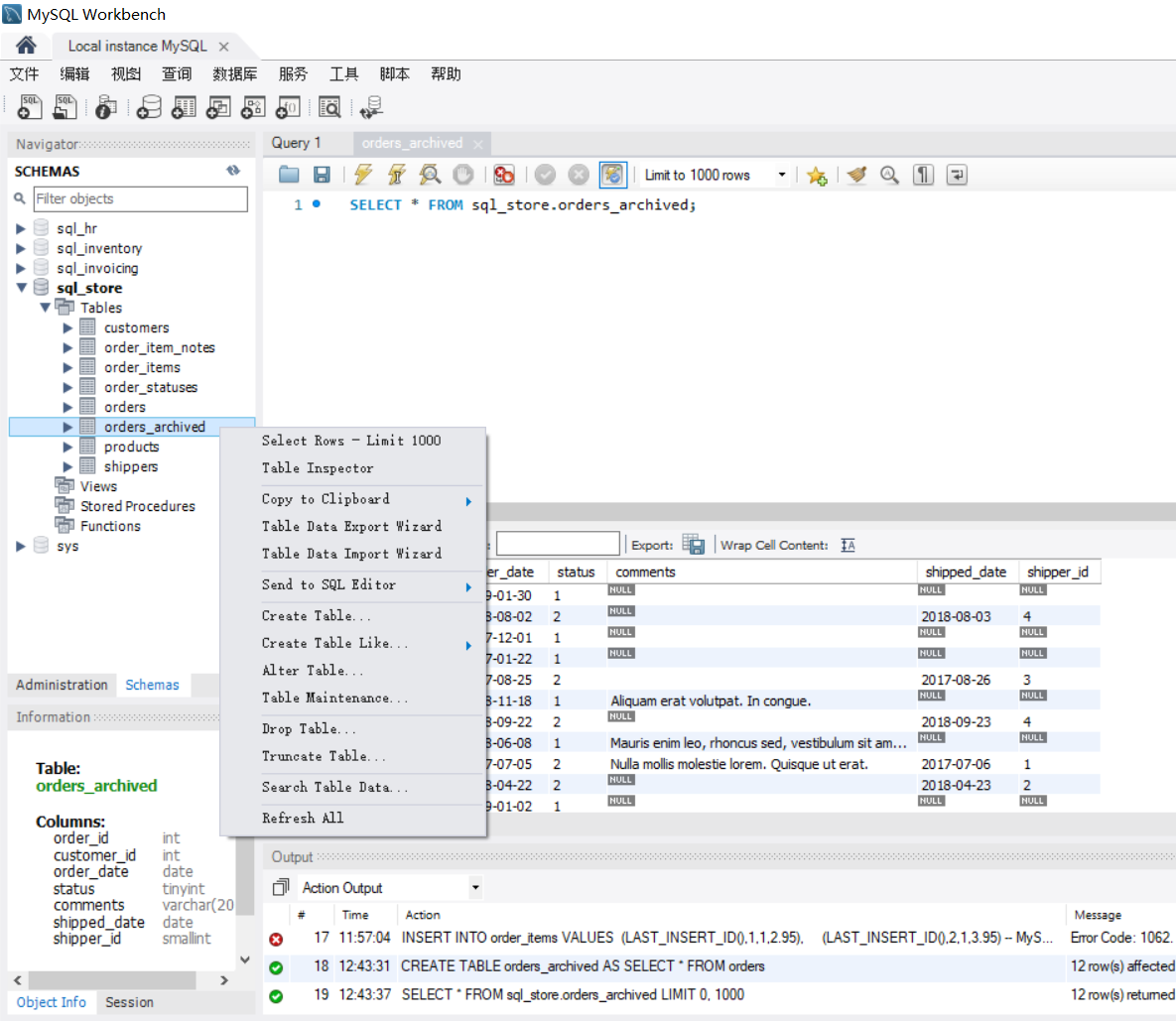Save snippet with star icon

point(817,176)
